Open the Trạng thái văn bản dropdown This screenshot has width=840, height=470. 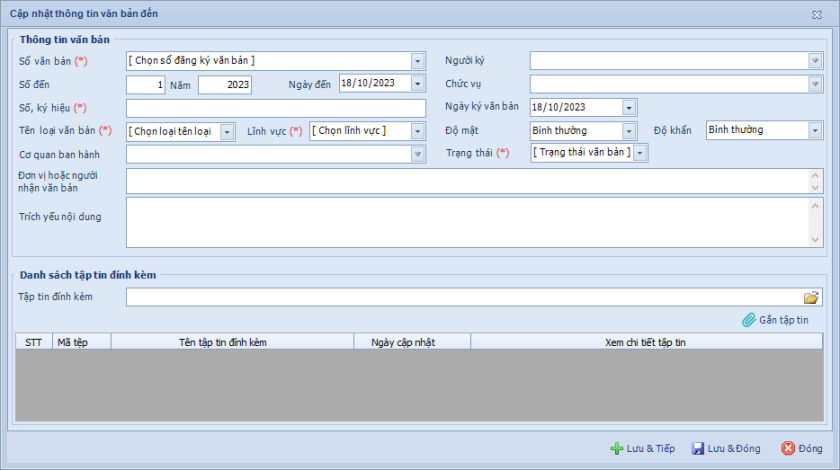(x=640, y=153)
